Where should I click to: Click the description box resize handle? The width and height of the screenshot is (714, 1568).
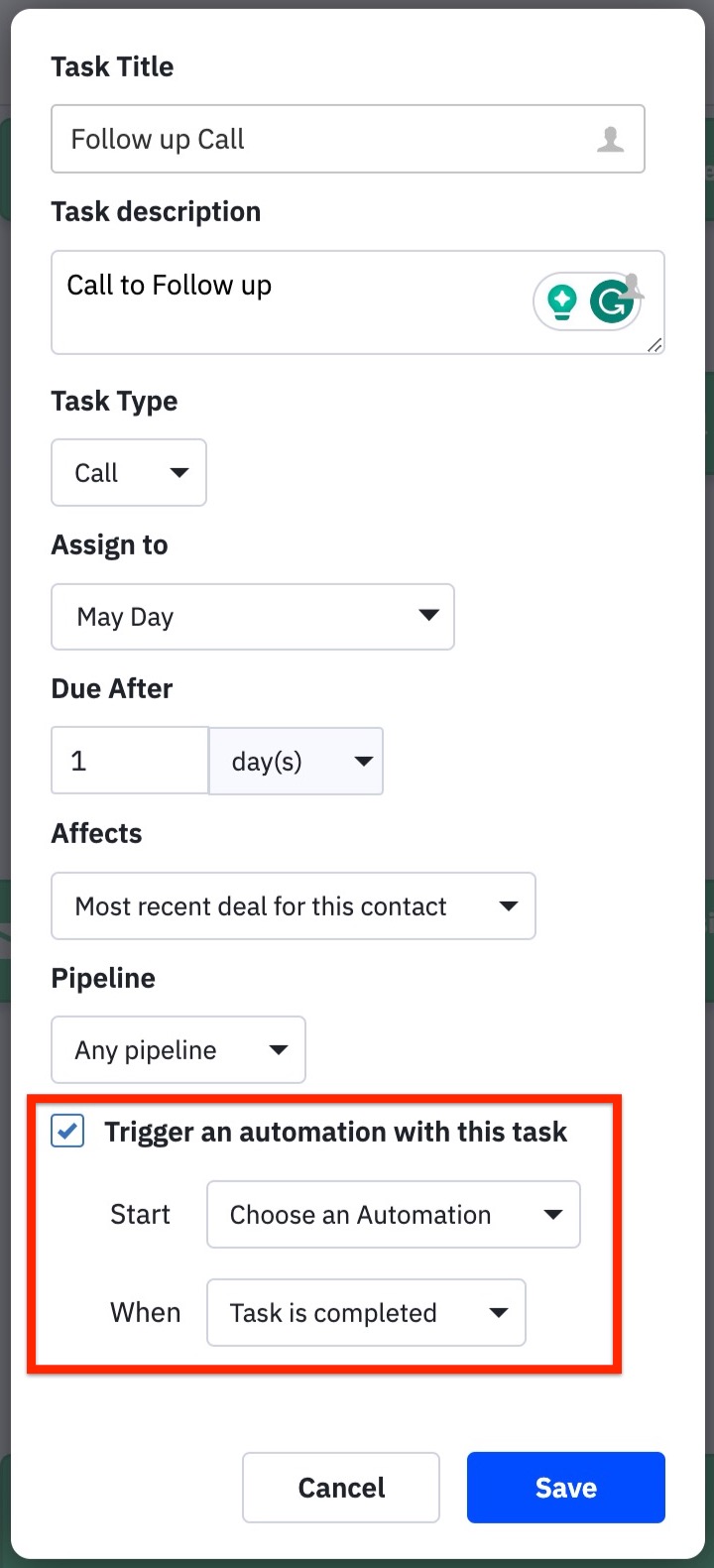(656, 346)
